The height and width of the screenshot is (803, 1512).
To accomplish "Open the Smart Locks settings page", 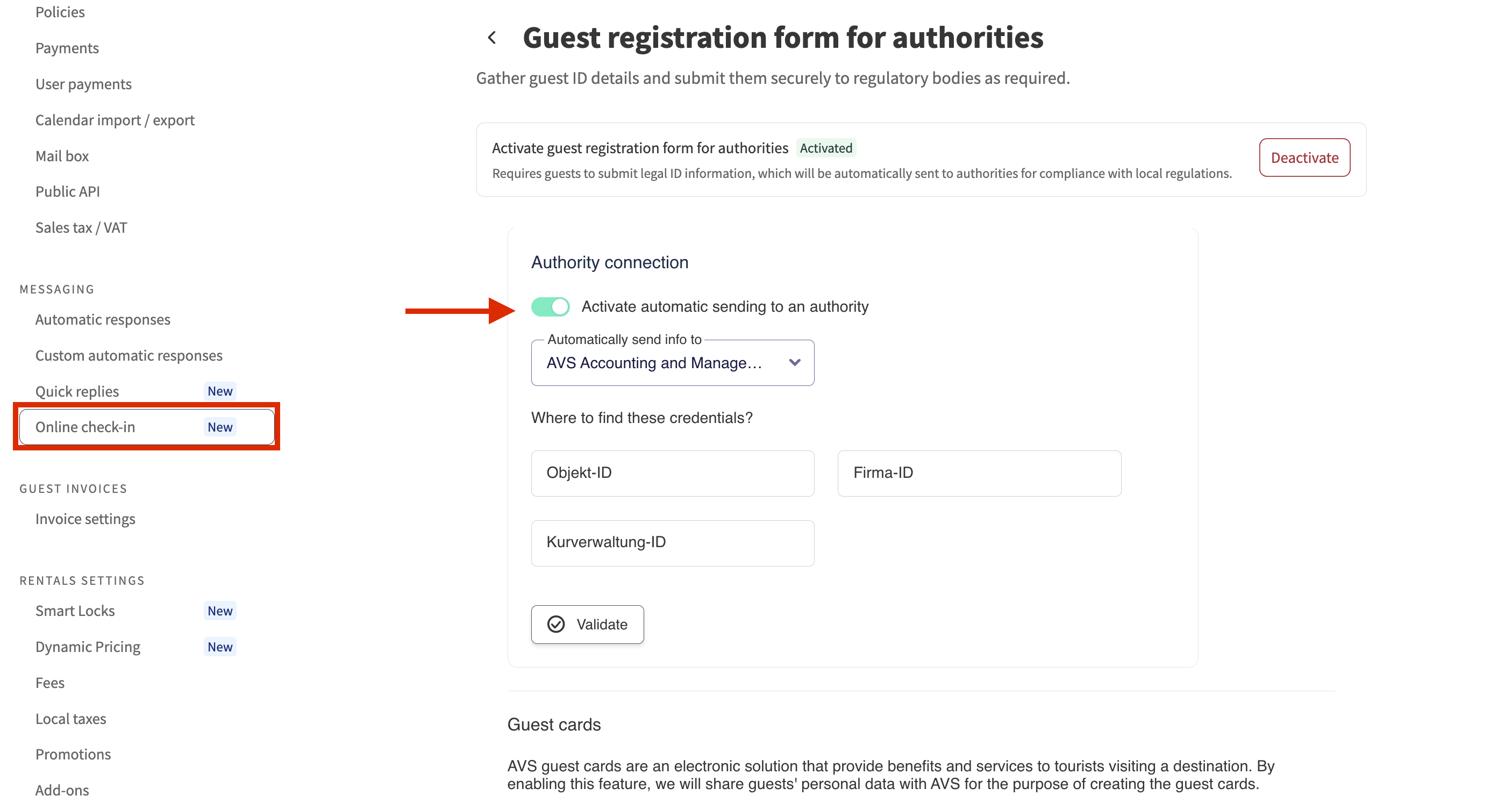I will pos(75,611).
